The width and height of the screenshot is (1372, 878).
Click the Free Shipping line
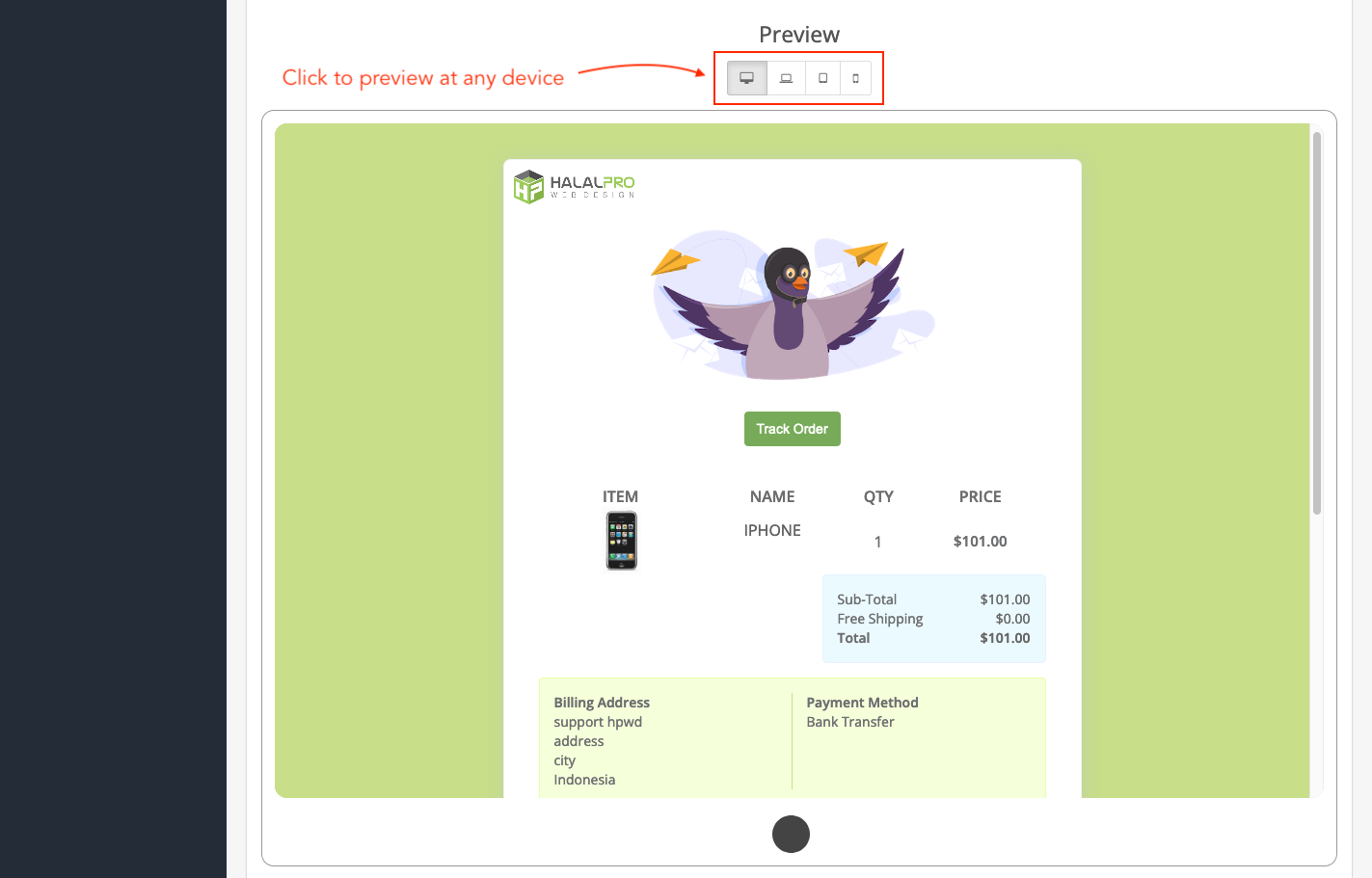pyautogui.click(x=879, y=619)
